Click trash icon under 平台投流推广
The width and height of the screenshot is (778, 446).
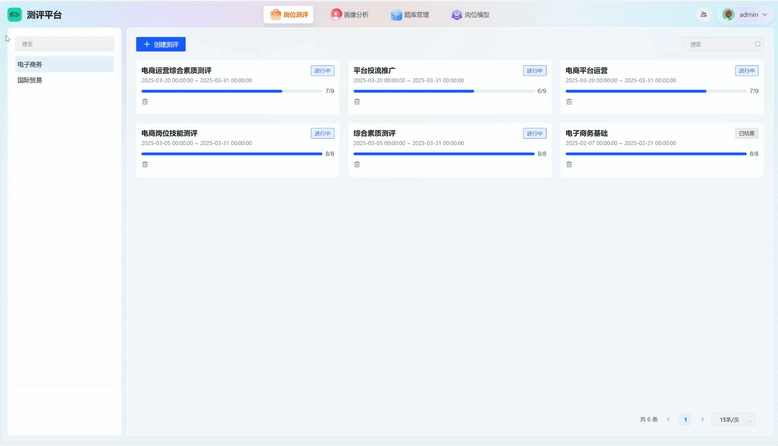357,102
